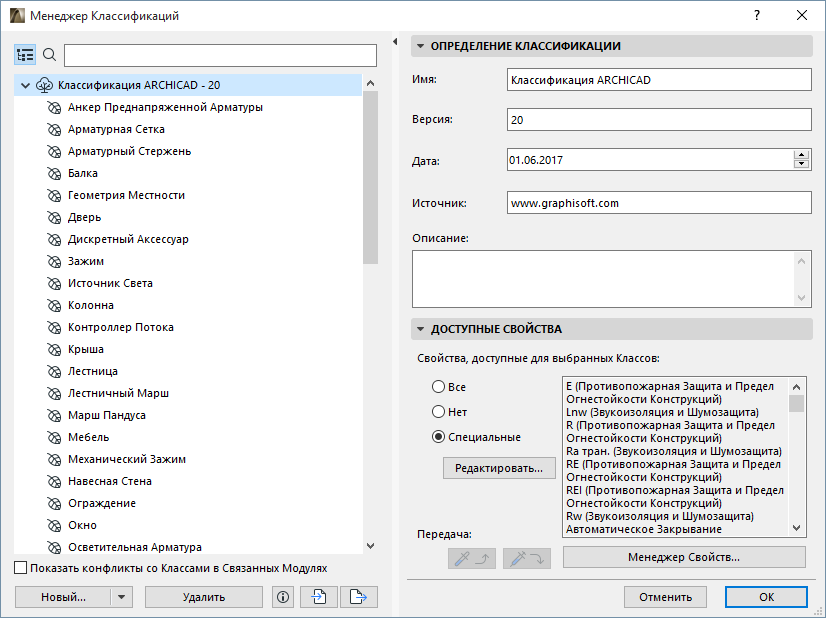Collapse the left panel with arrow
This screenshot has height=618, width=826.
click(395, 42)
